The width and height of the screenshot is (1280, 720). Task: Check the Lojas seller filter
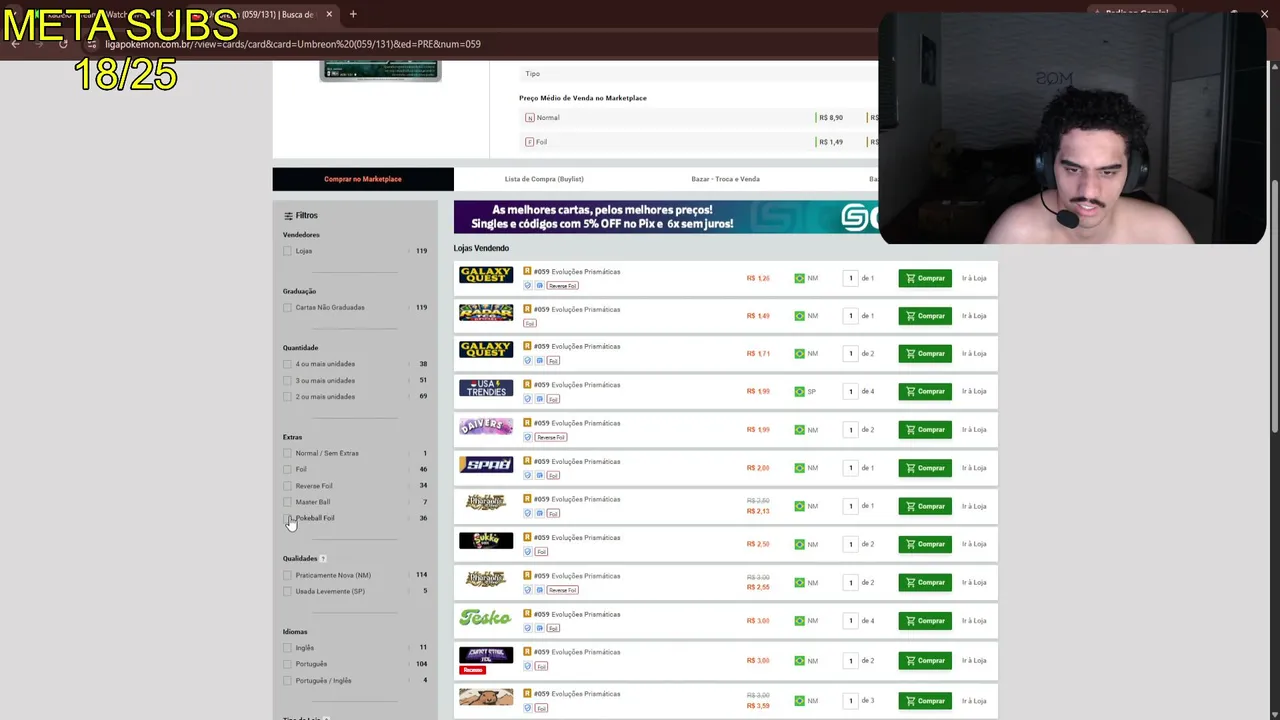[288, 251]
